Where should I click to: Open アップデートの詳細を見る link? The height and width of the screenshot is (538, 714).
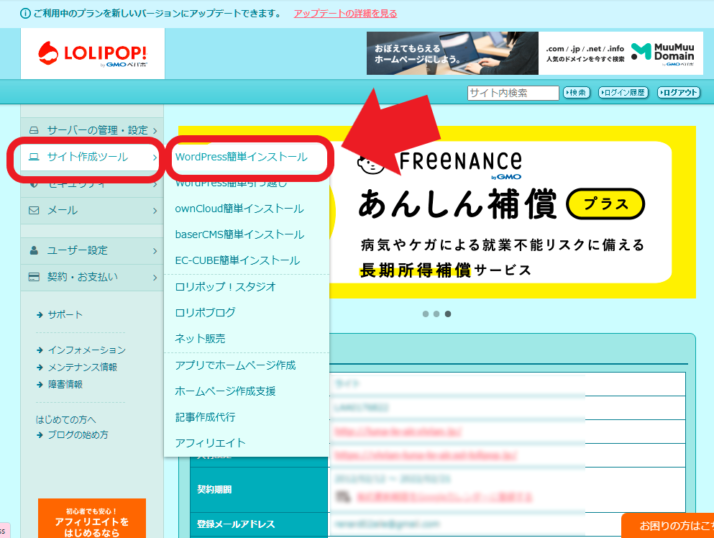(345, 14)
